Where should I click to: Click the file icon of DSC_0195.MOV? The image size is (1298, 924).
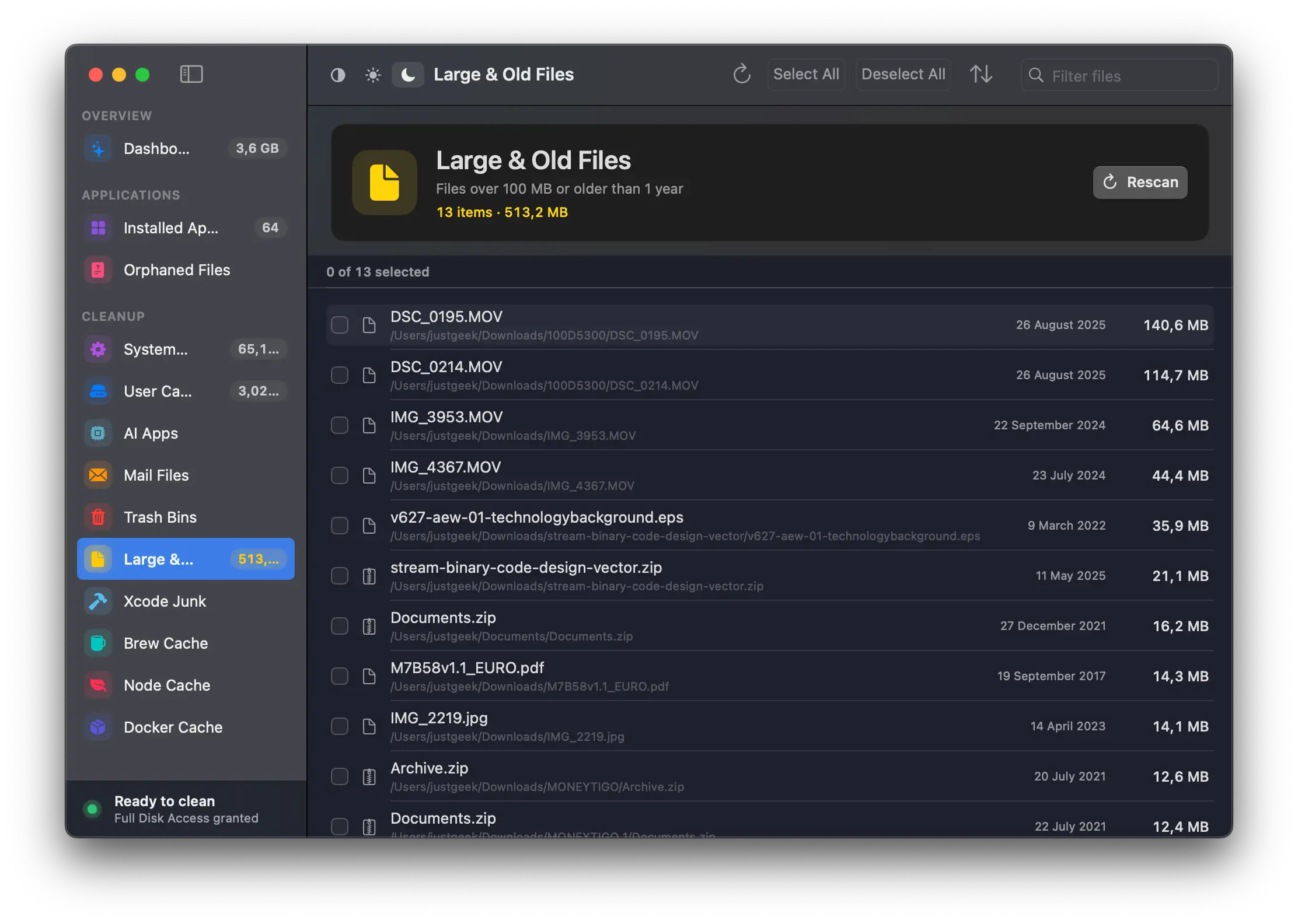pos(369,325)
